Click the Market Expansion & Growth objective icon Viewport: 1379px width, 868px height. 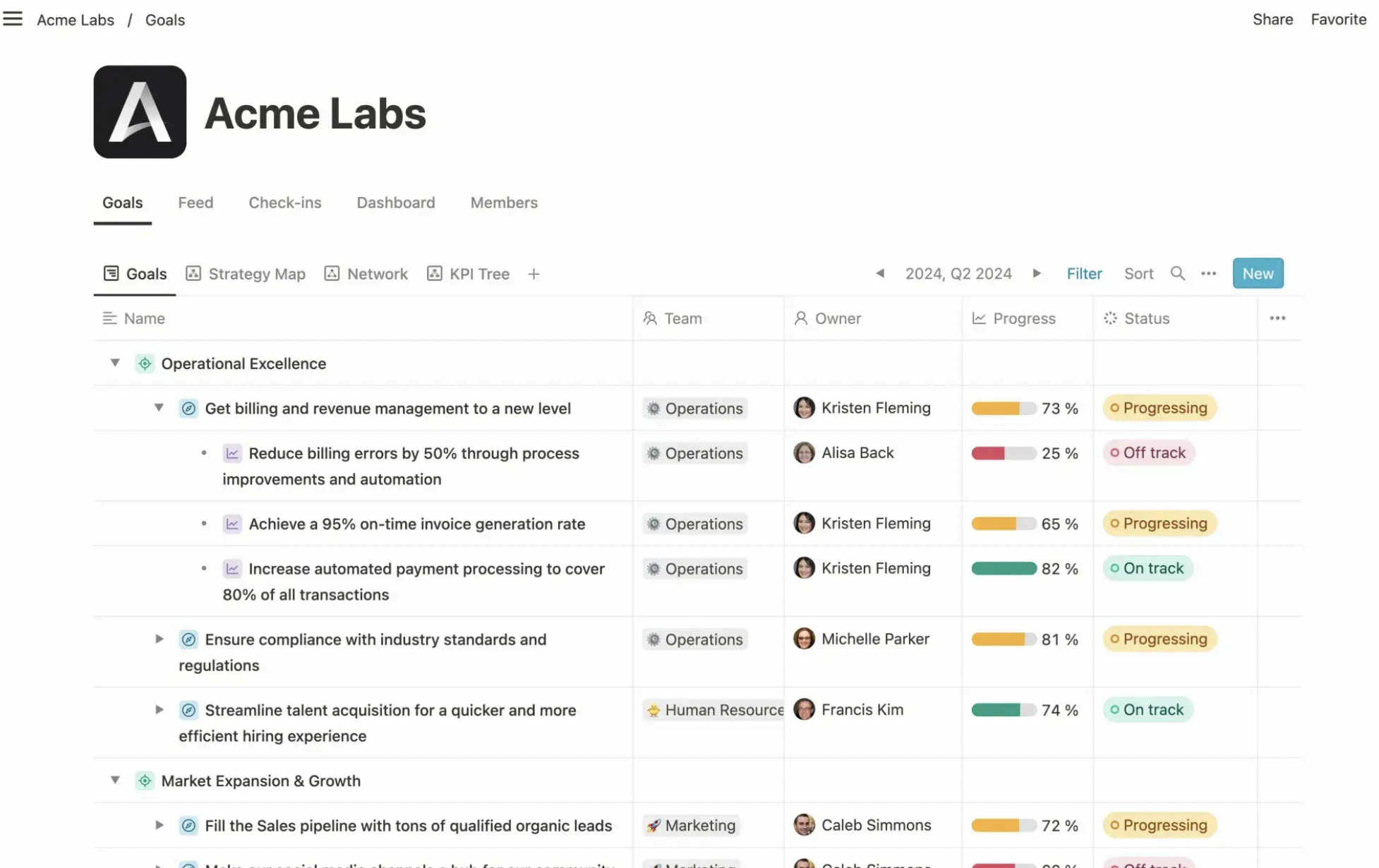pos(145,780)
